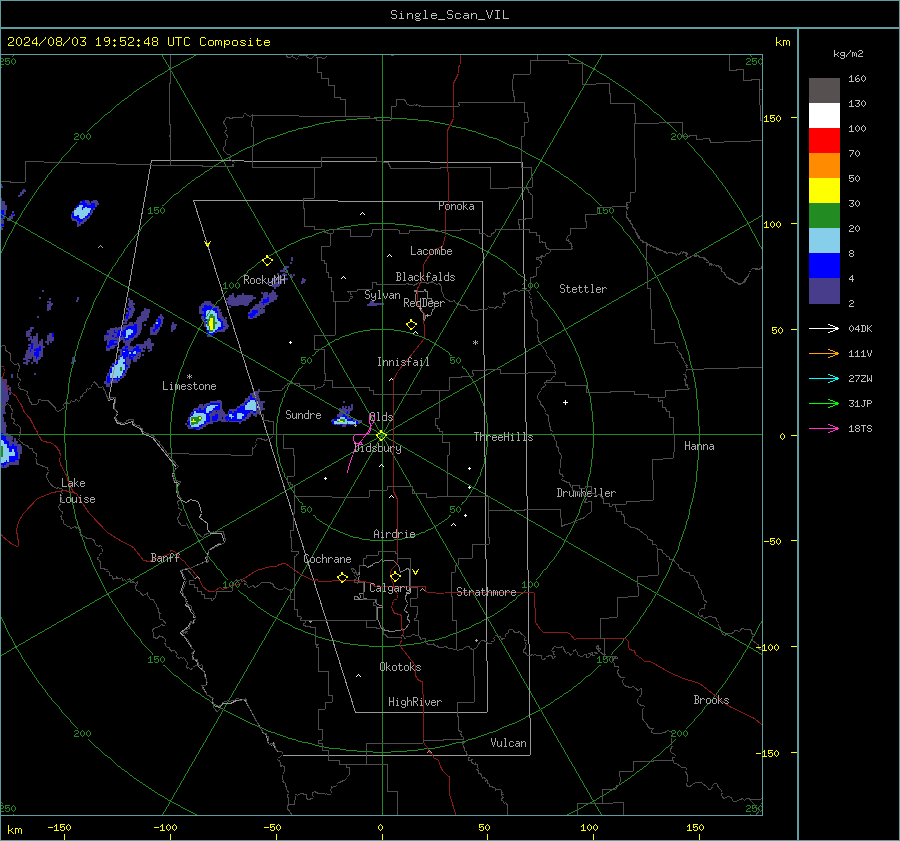Select the yellow diamond marker above Calgary label

coord(395,576)
